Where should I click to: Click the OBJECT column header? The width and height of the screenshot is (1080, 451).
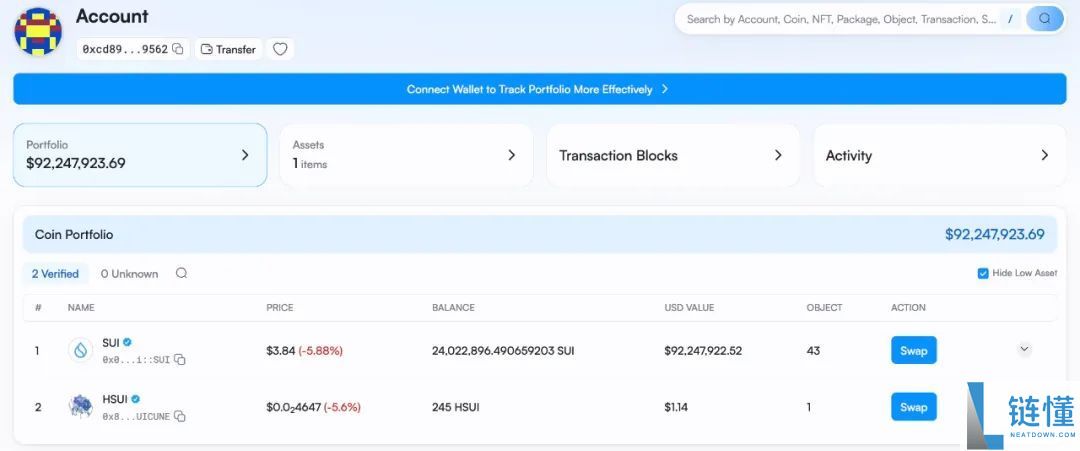[824, 308]
